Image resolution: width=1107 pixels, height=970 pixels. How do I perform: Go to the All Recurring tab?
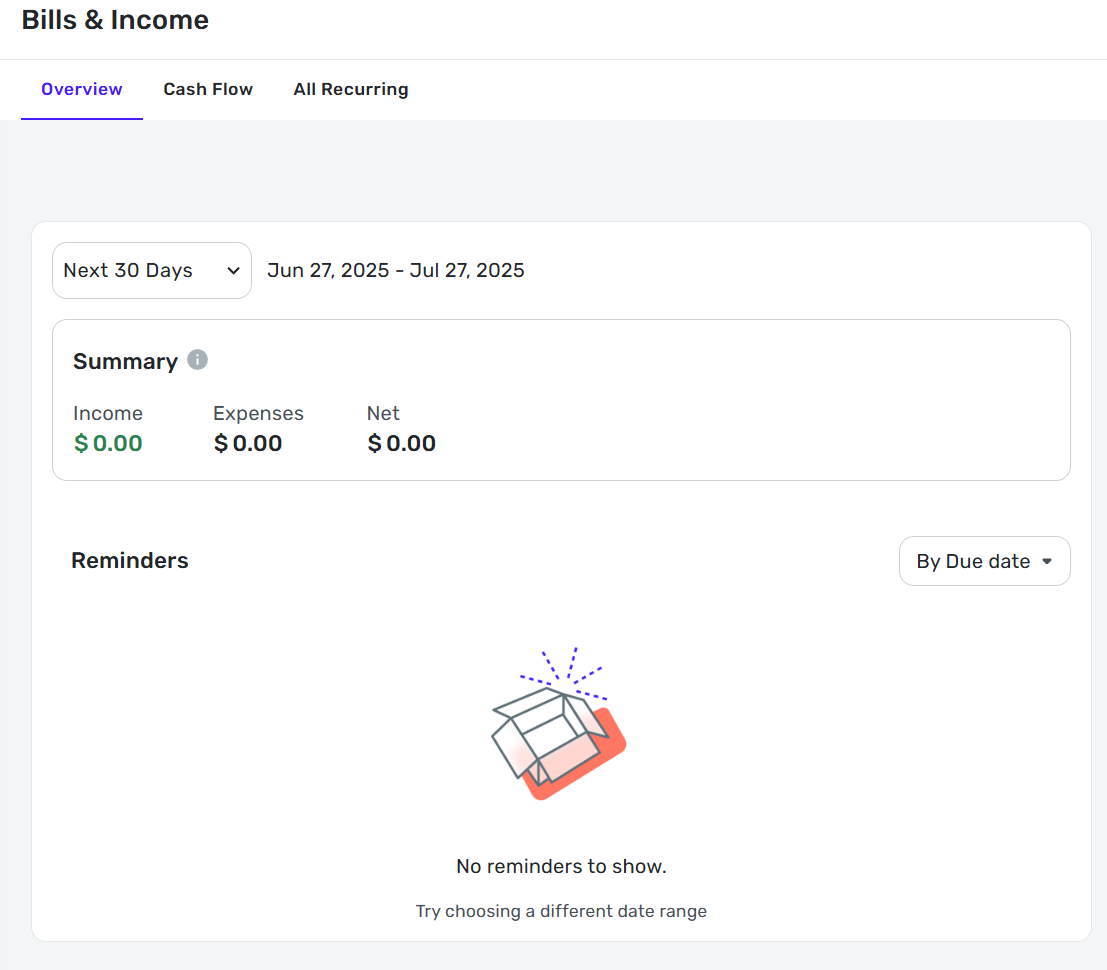351,89
